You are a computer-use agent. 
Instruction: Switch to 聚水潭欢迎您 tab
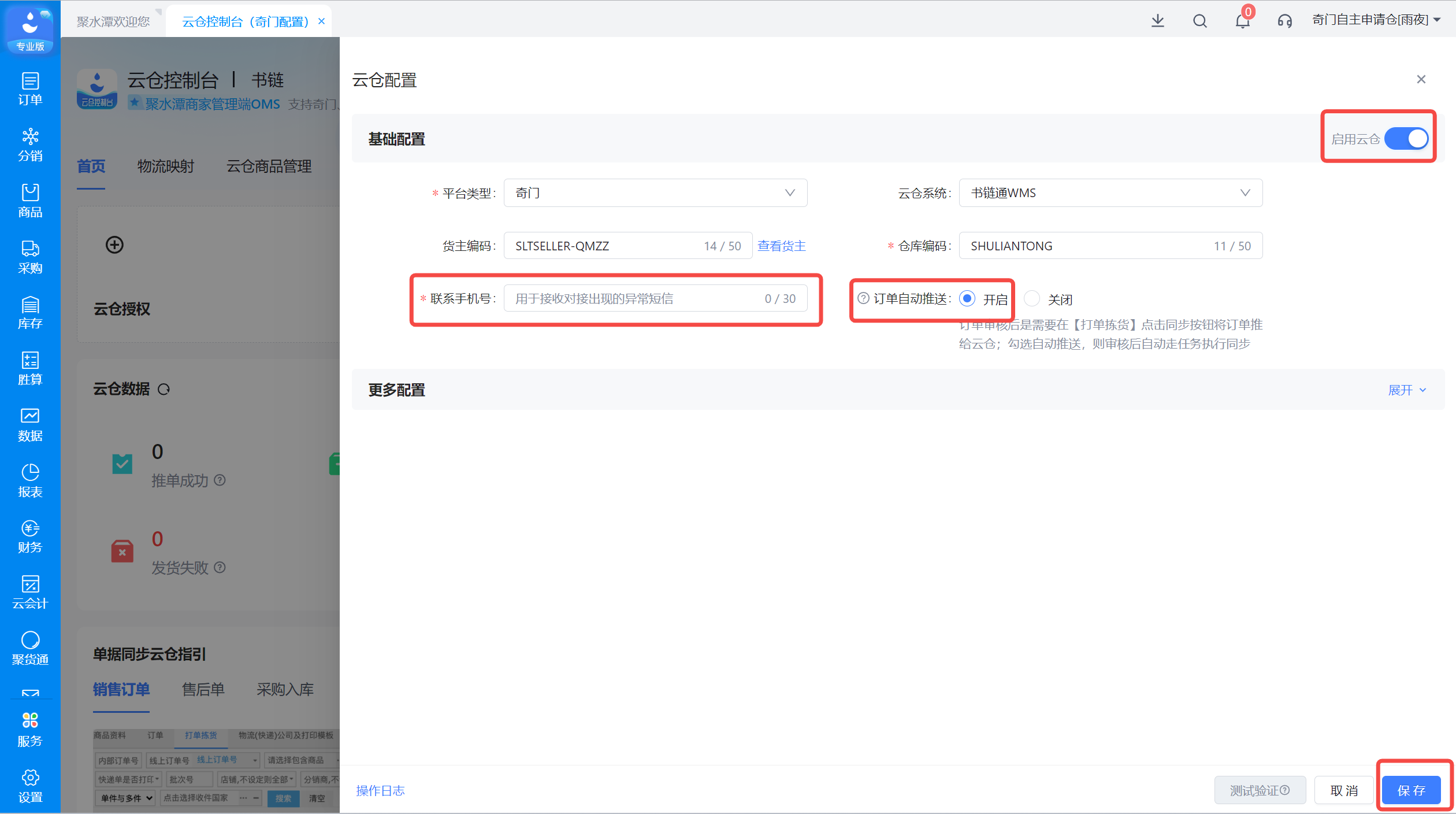click(113, 22)
